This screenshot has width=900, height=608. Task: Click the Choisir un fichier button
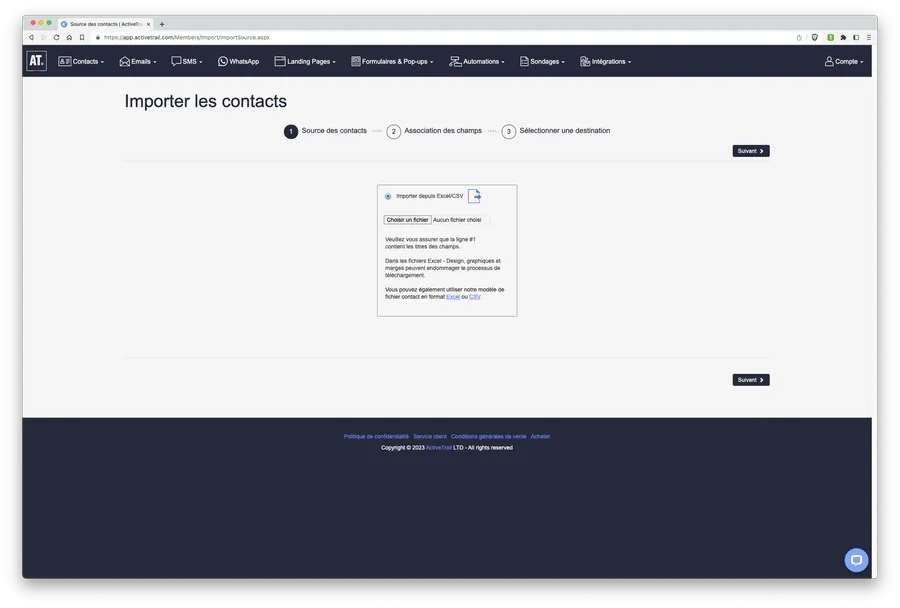[408, 220]
